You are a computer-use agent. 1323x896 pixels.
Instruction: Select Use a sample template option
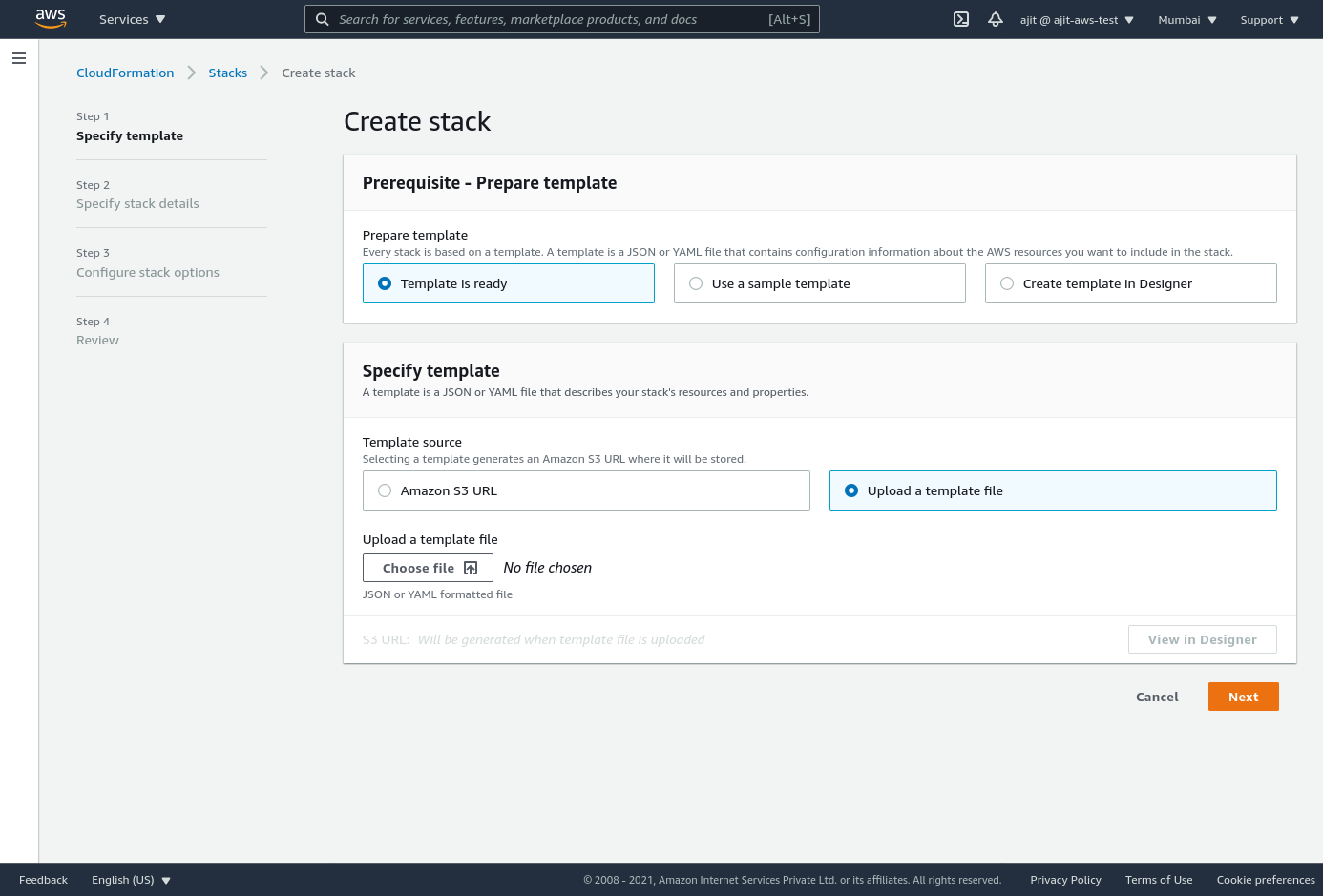(x=696, y=283)
